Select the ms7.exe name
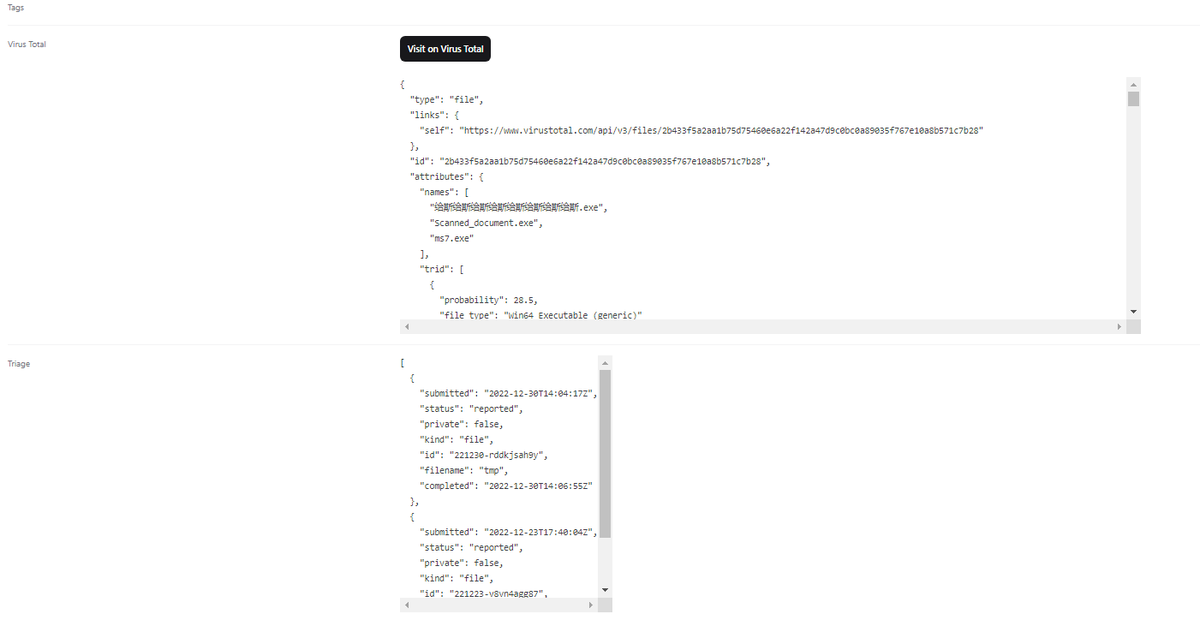This screenshot has height=620, width=1200. tap(452, 238)
